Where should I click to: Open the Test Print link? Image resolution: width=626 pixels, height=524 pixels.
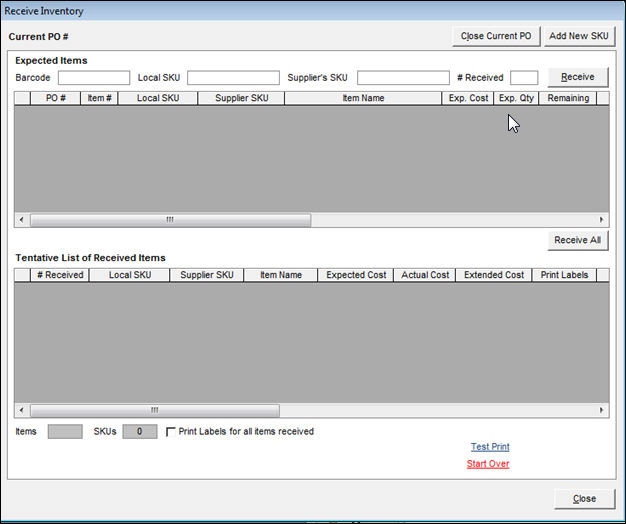490,447
